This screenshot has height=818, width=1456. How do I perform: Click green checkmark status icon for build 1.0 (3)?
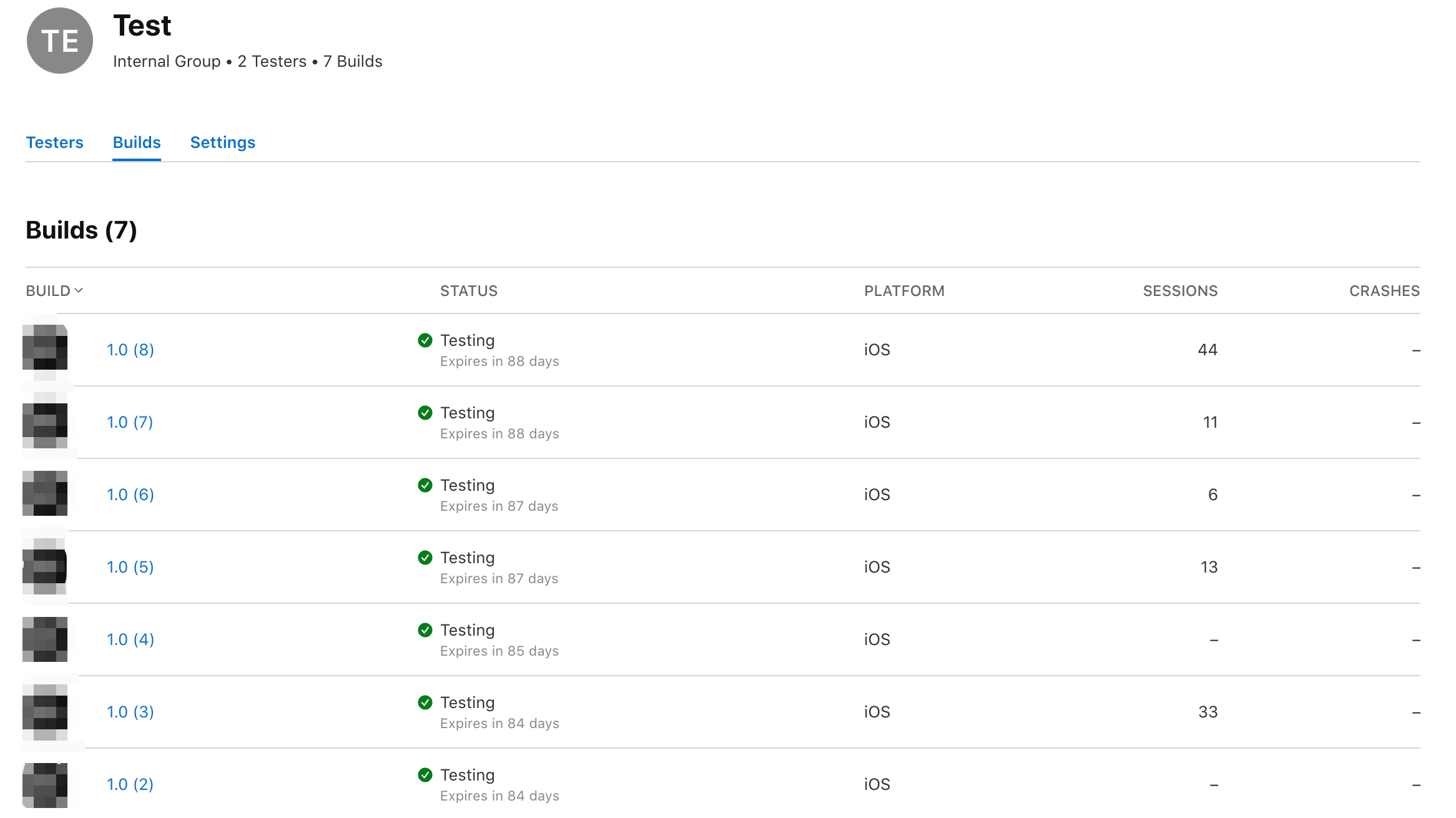click(425, 702)
